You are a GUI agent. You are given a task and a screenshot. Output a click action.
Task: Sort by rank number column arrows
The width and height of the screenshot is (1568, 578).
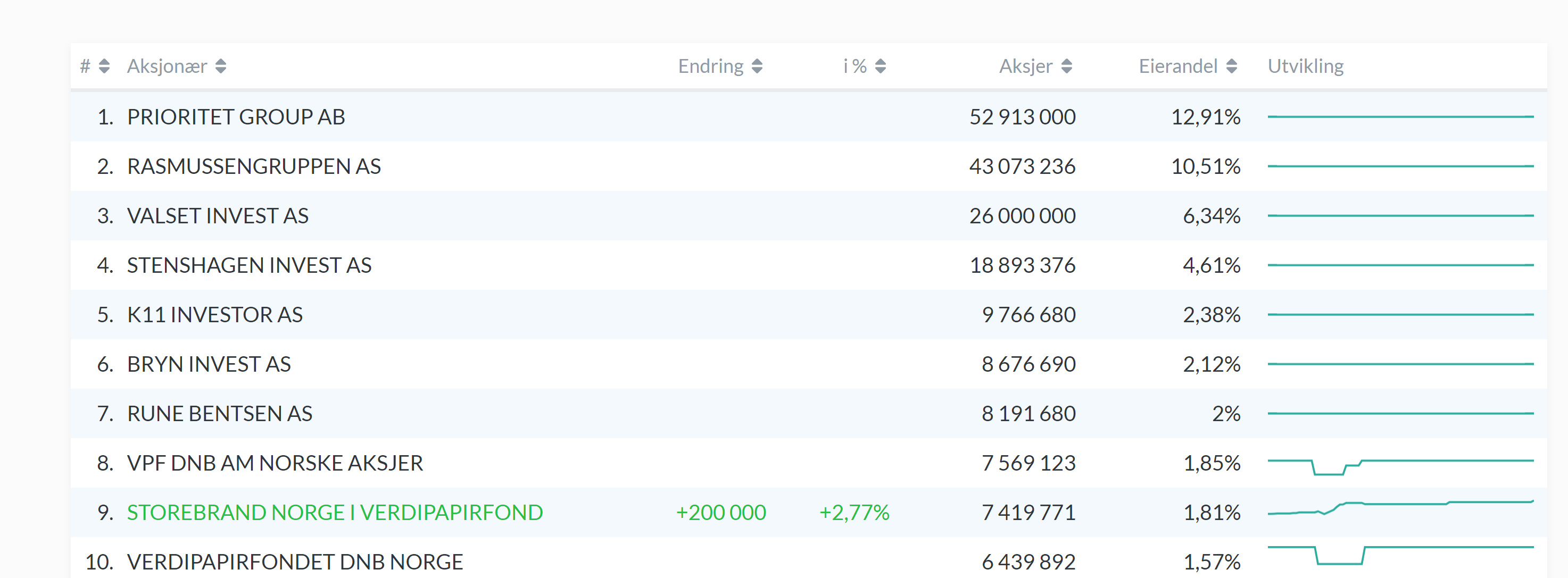pyautogui.click(x=104, y=66)
